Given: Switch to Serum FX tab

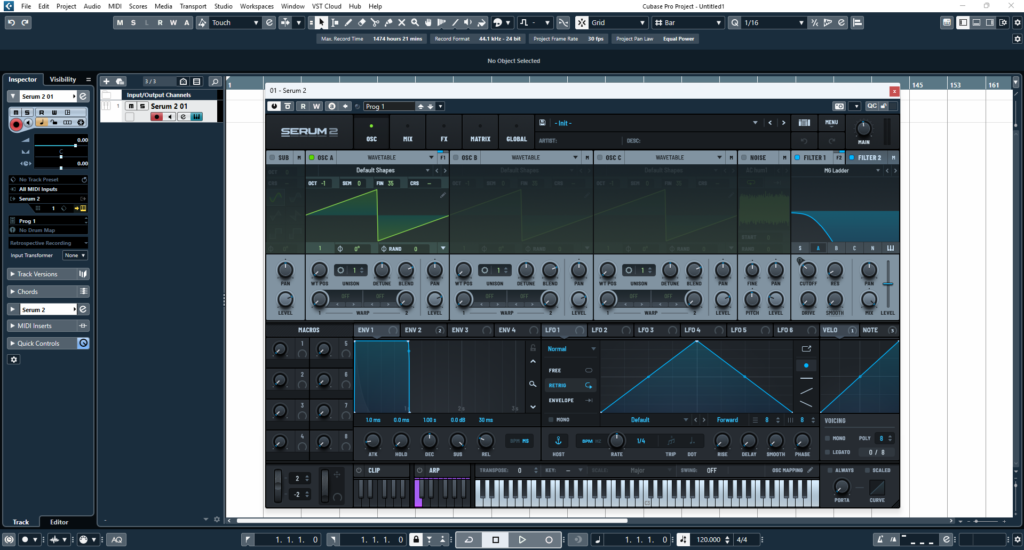Looking at the screenshot, I should 444,132.
